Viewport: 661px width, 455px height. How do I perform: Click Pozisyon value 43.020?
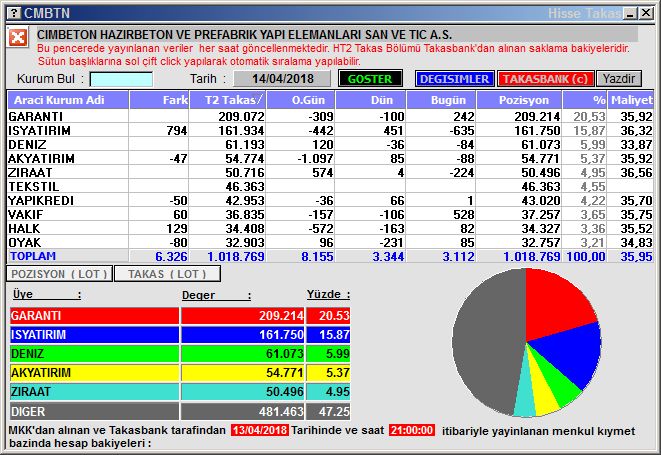click(540, 200)
